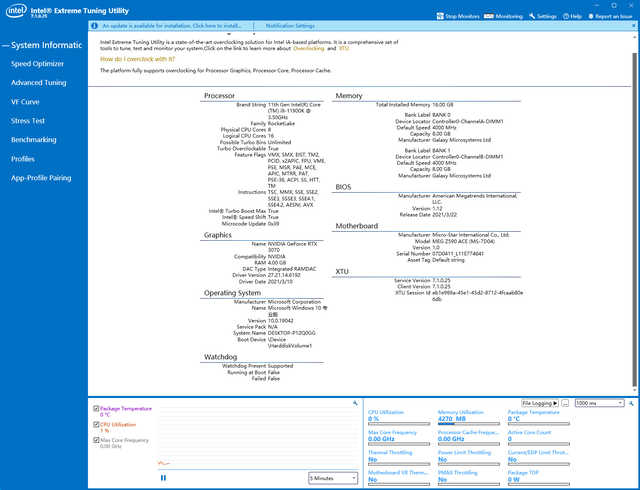This screenshot has width=640, height=490.
Task: Click the info icon in the update banner
Action: tap(94, 26)
